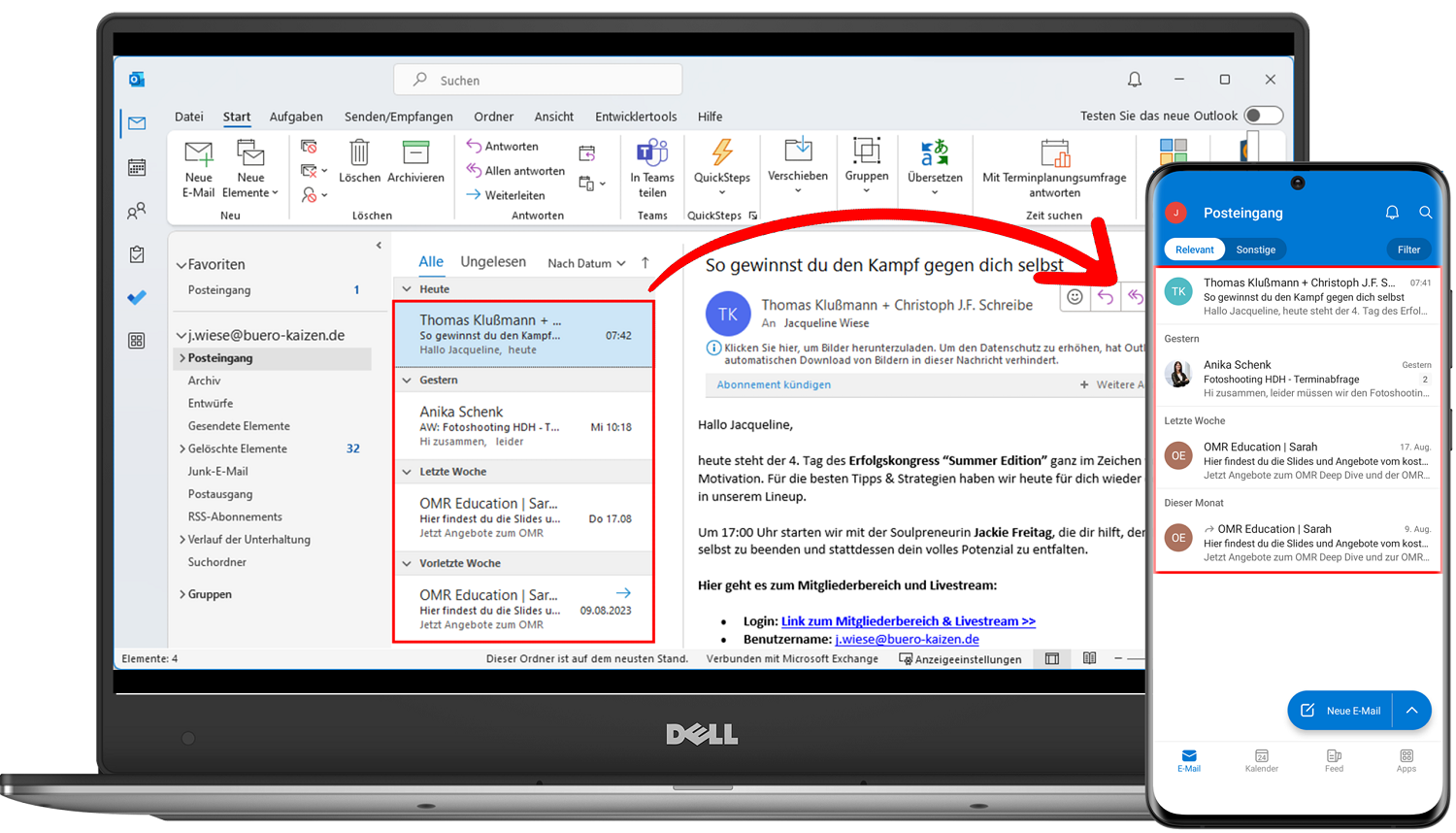
Task: Expand the Gelöschte Elemente folder
Action: click(182, 449)
